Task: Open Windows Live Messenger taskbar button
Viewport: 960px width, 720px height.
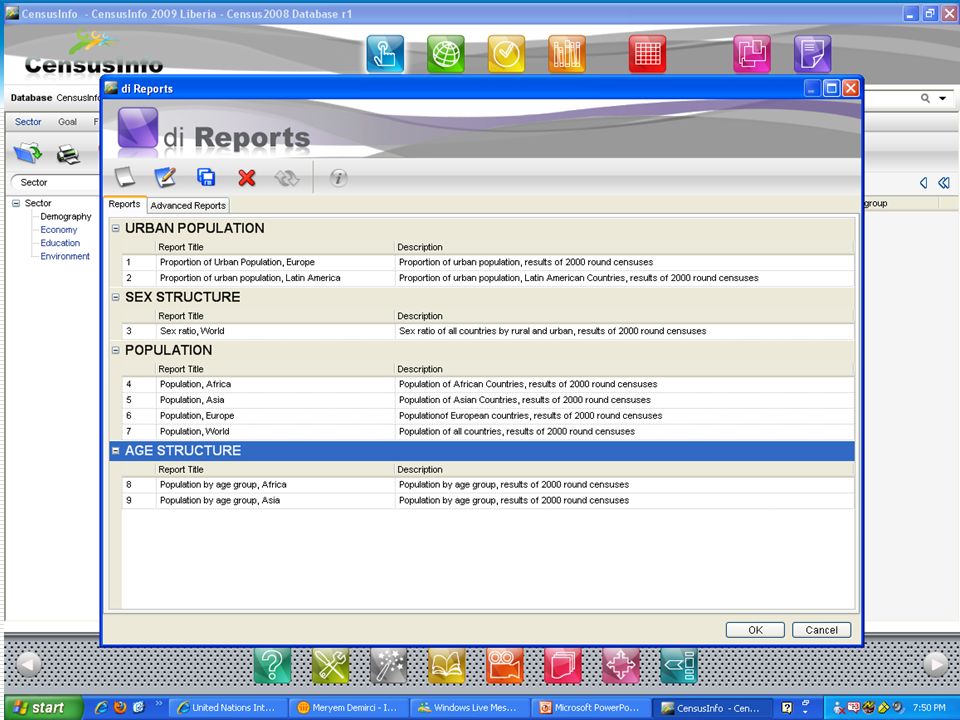Action: [468, 708]
